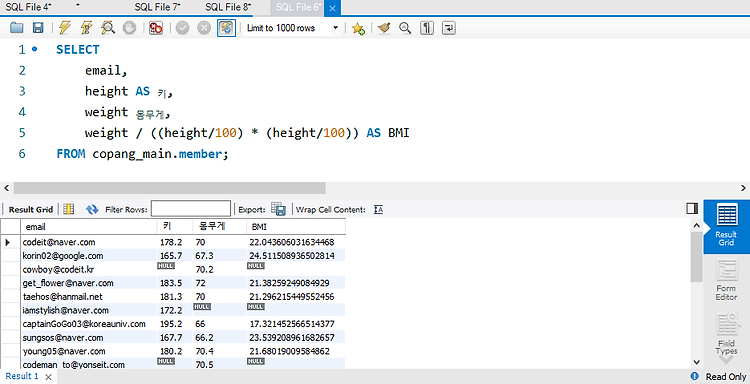
Task: Open find panel magnifier icon
Action: coord(405,28)
